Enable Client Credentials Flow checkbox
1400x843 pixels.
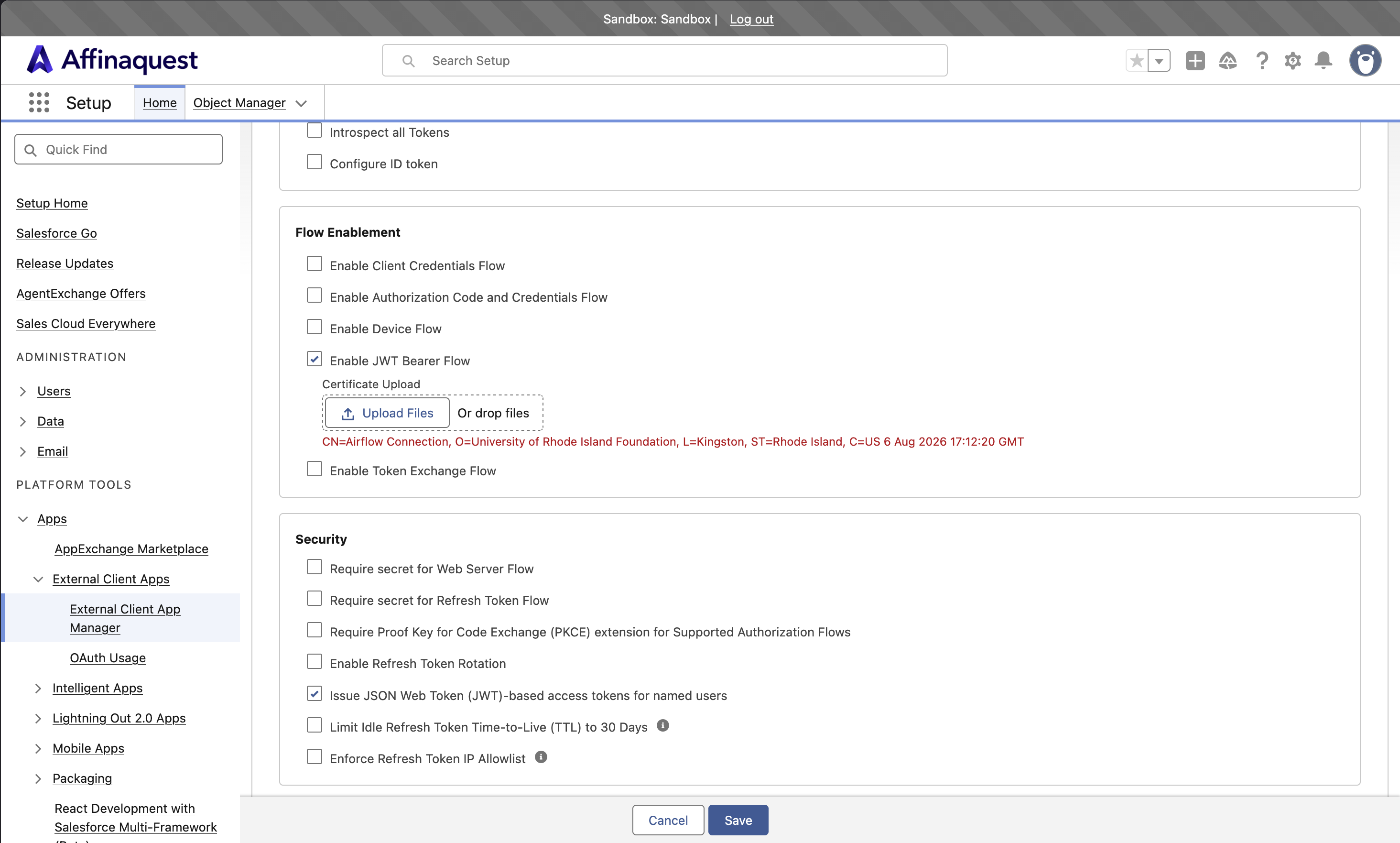(315, 264)
